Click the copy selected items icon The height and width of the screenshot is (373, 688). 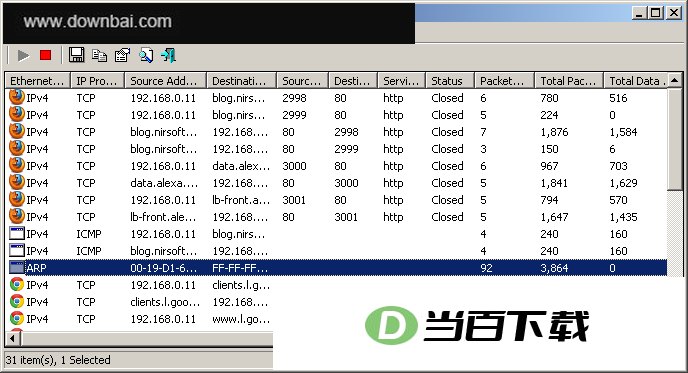(x=100, y=55)
